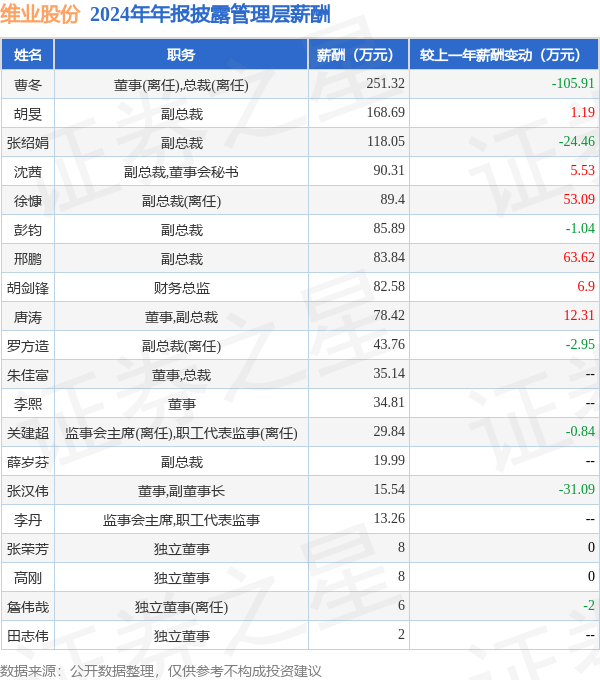The image size is (600, 680).
Task: Click the change value 12.31
Action: (579, 316)
